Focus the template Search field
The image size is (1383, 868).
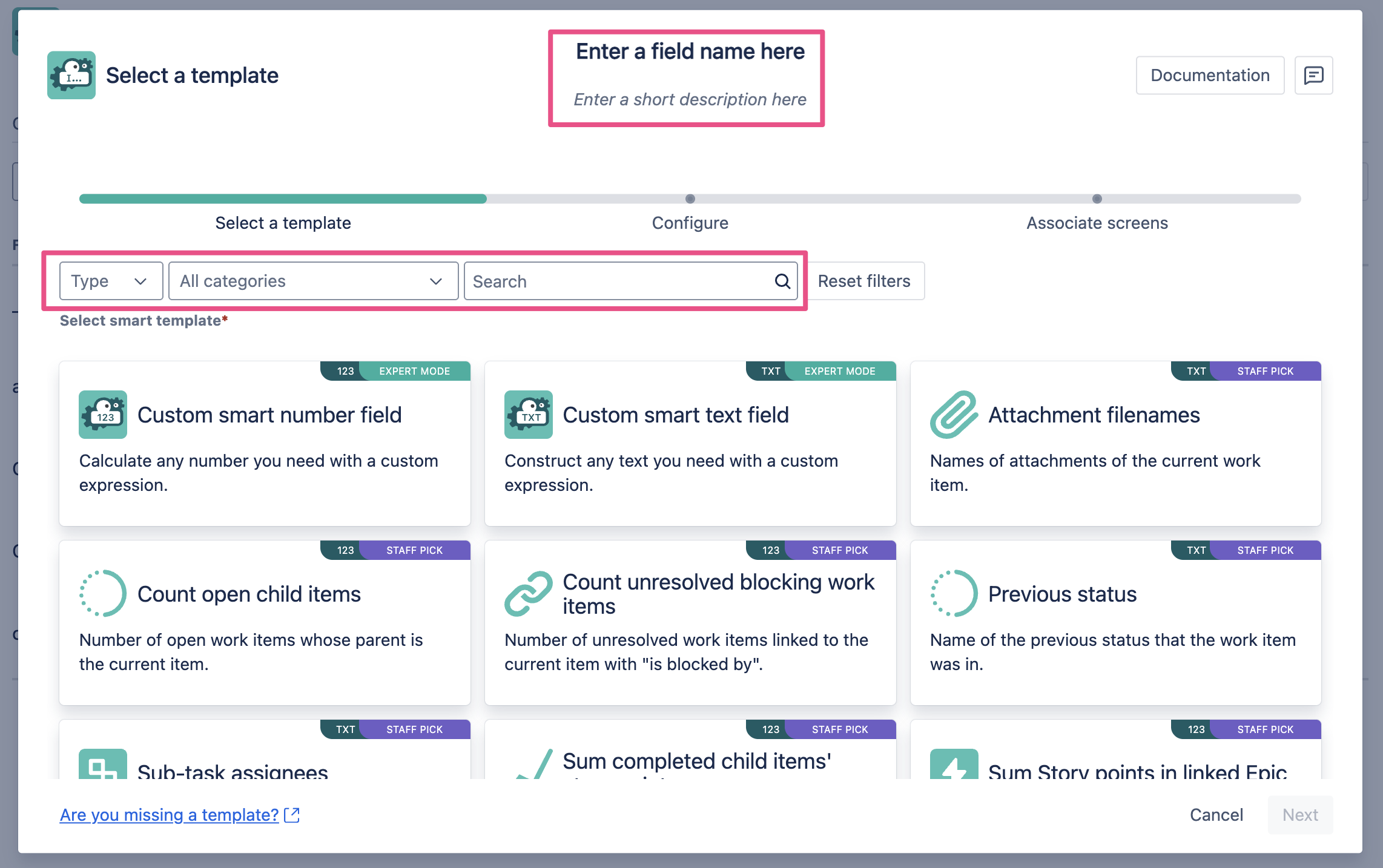point(618,281)
